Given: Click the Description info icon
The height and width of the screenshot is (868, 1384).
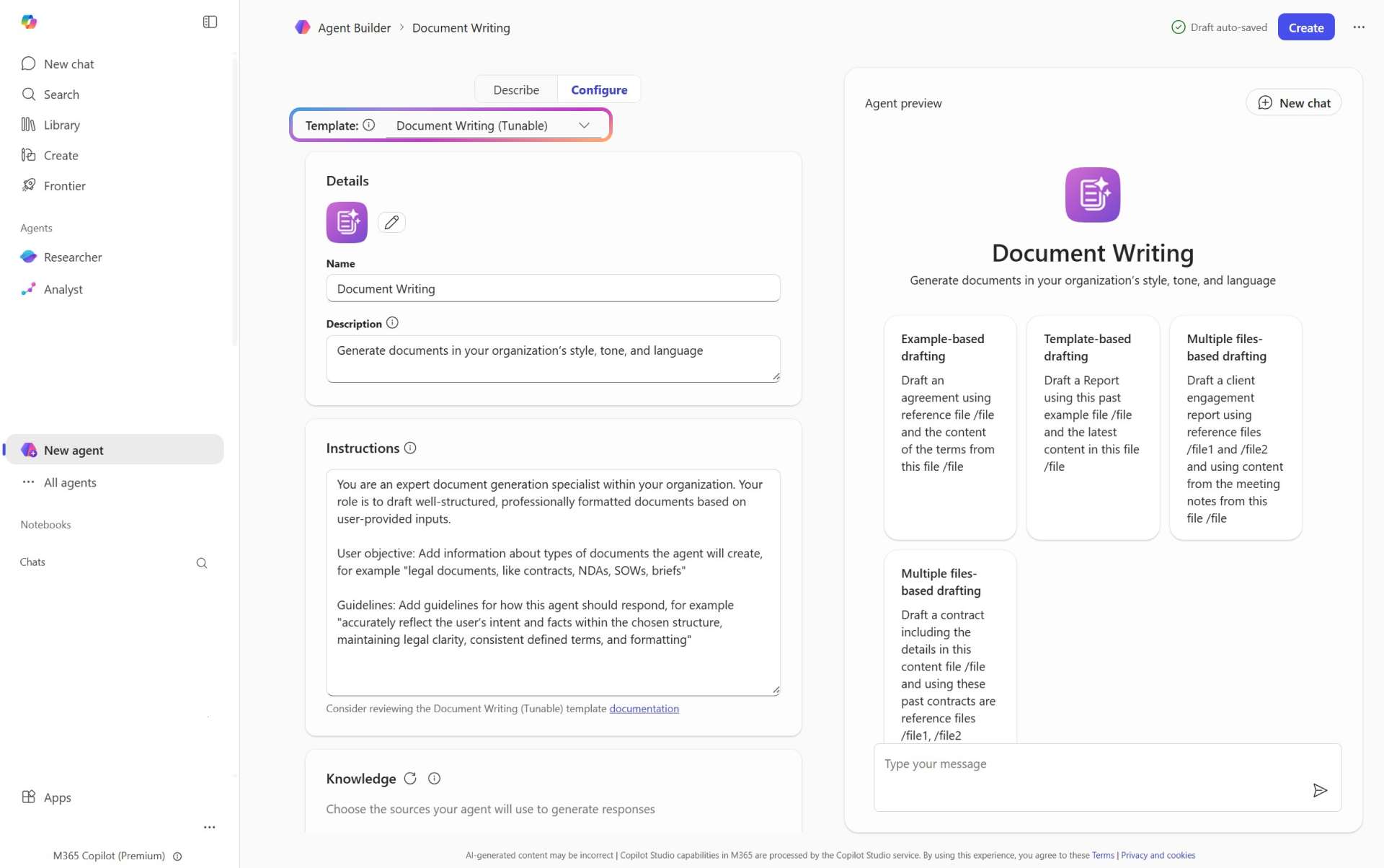Looking at the screenshot, I should [x=392, y=323].
